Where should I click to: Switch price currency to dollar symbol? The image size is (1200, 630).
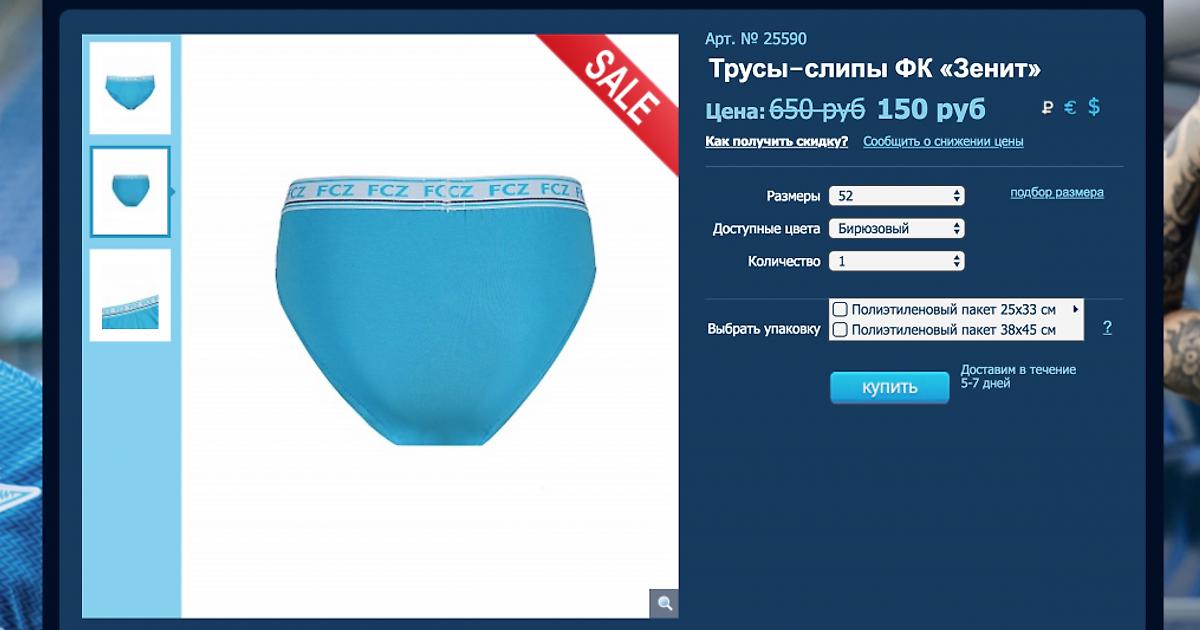pyautogui.click(x=1094, y=107)
